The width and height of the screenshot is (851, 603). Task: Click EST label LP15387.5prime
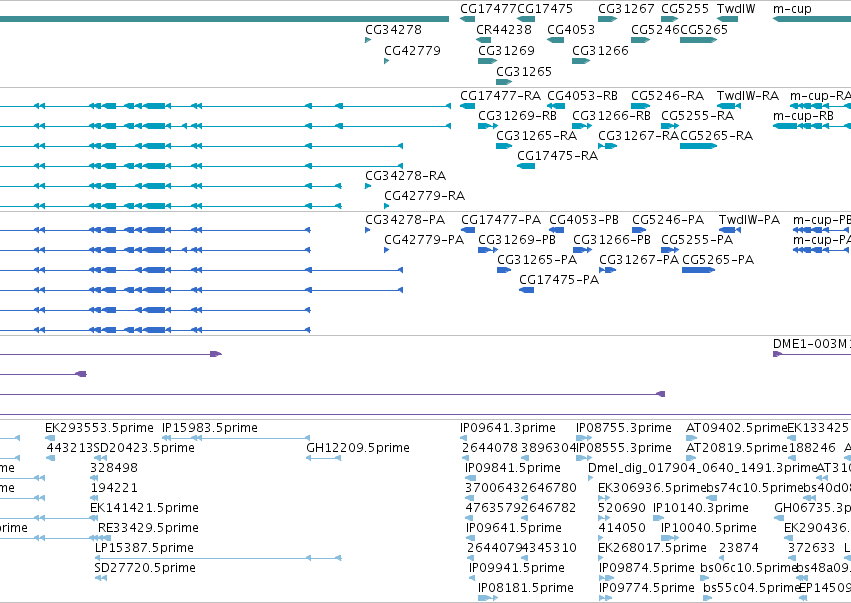[x=144, y=549]
